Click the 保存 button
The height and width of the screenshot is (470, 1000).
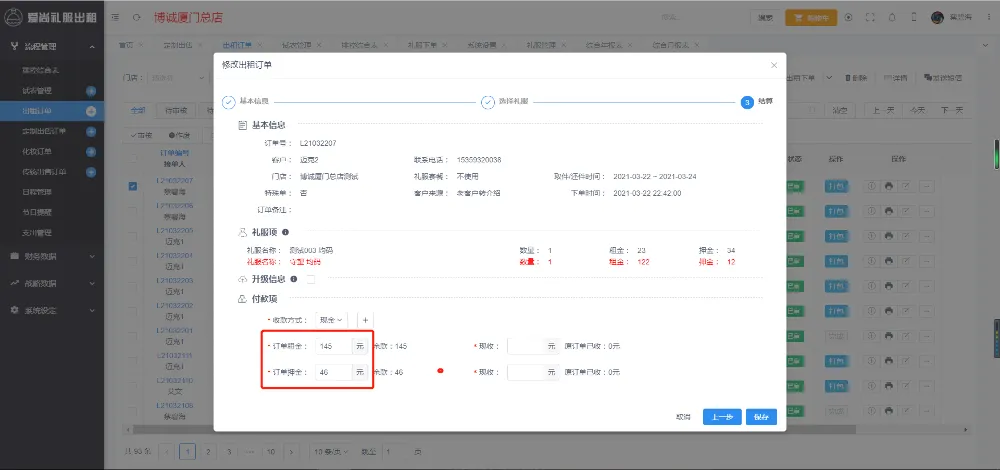(761, 417)
